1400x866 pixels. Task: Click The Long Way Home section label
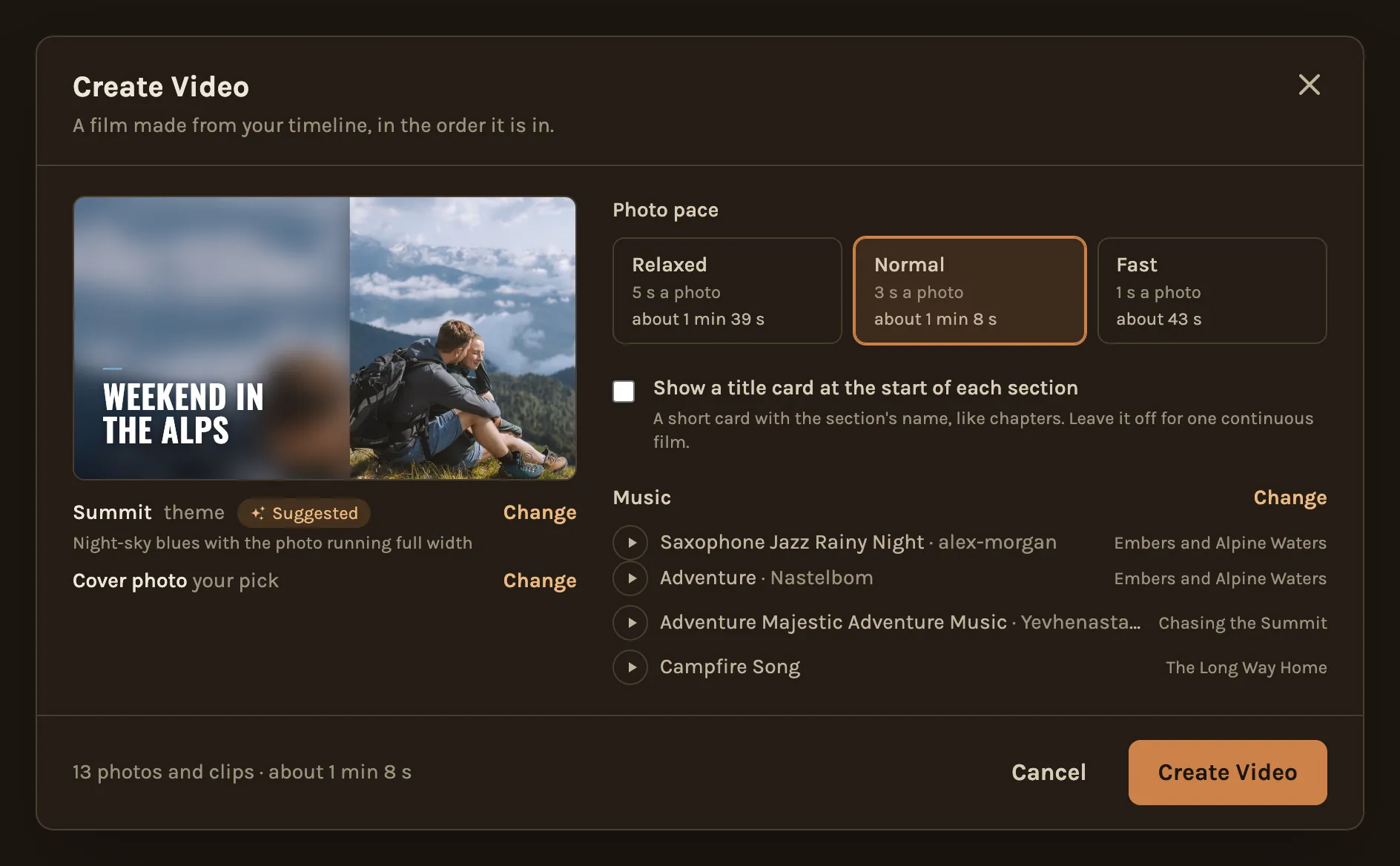(x=1247, y=667)
